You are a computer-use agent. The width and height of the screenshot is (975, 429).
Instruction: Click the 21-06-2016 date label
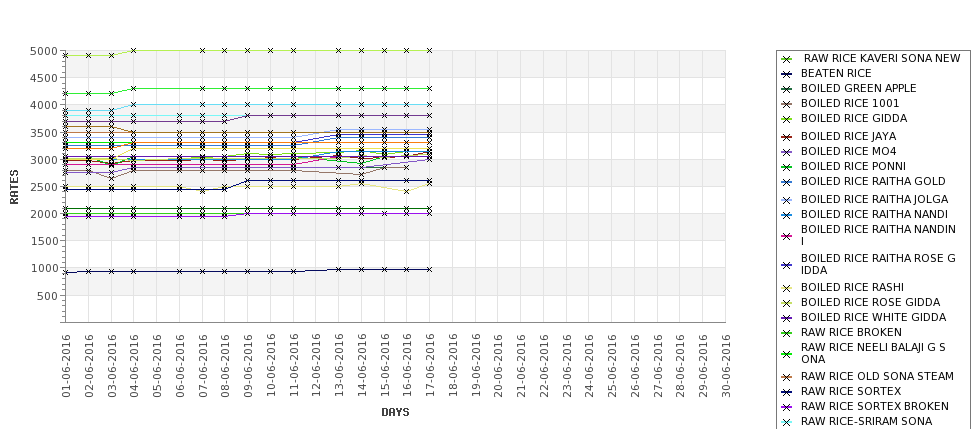pyautogui.click(x=521, y=366)
